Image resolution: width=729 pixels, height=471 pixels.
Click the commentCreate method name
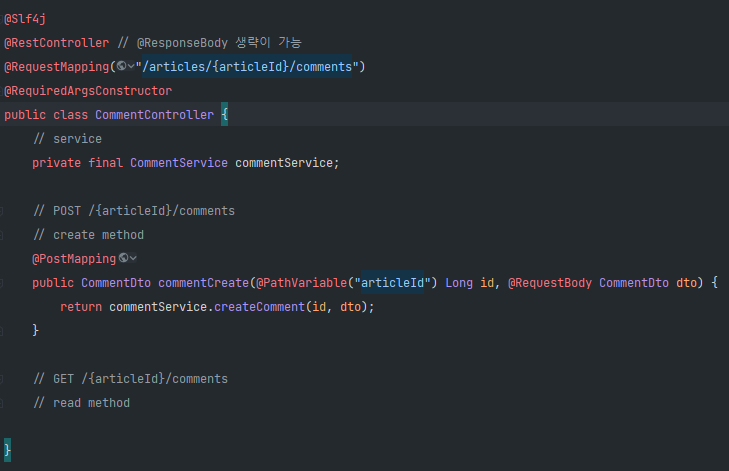(204, 283)
